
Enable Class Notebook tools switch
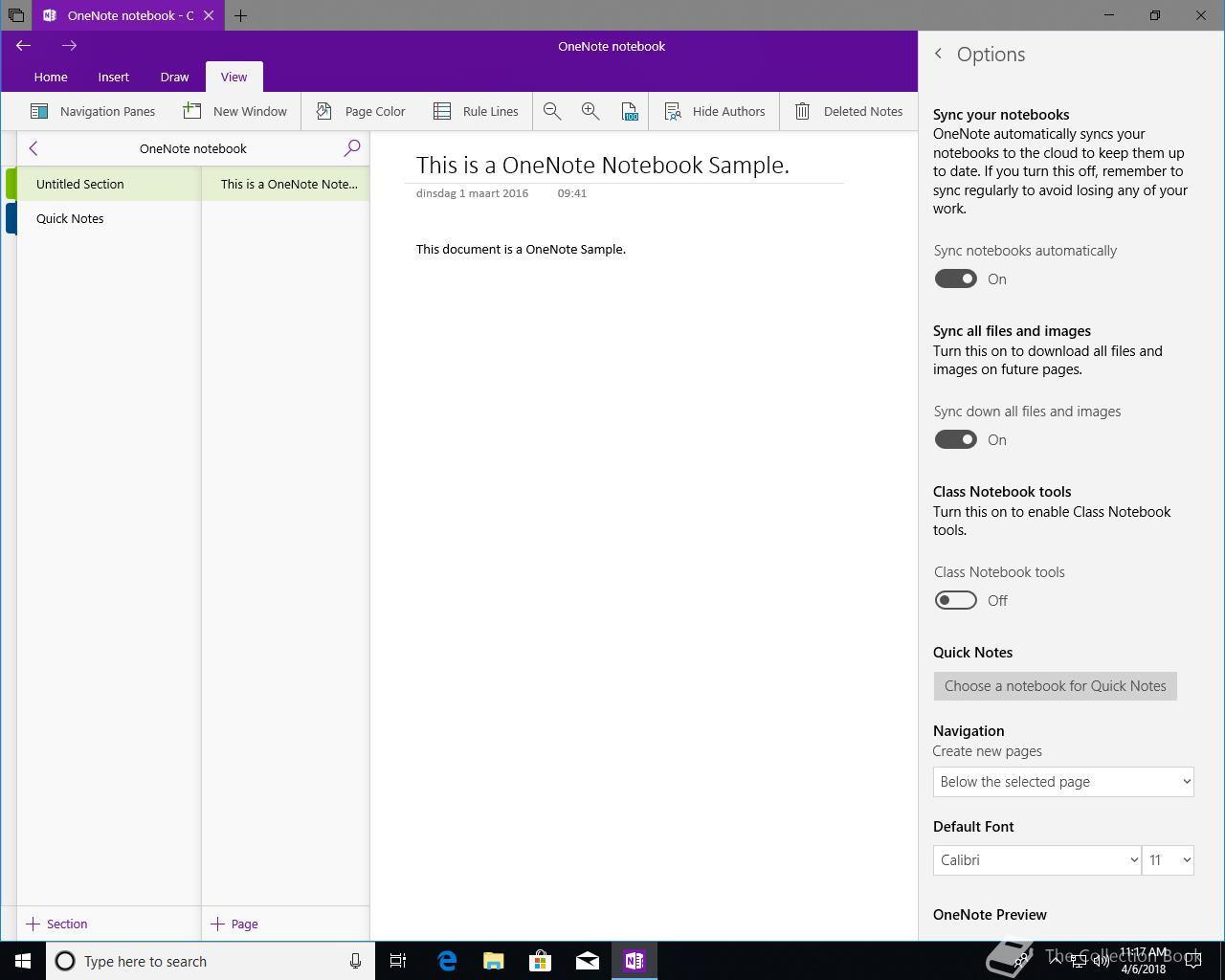956,600
